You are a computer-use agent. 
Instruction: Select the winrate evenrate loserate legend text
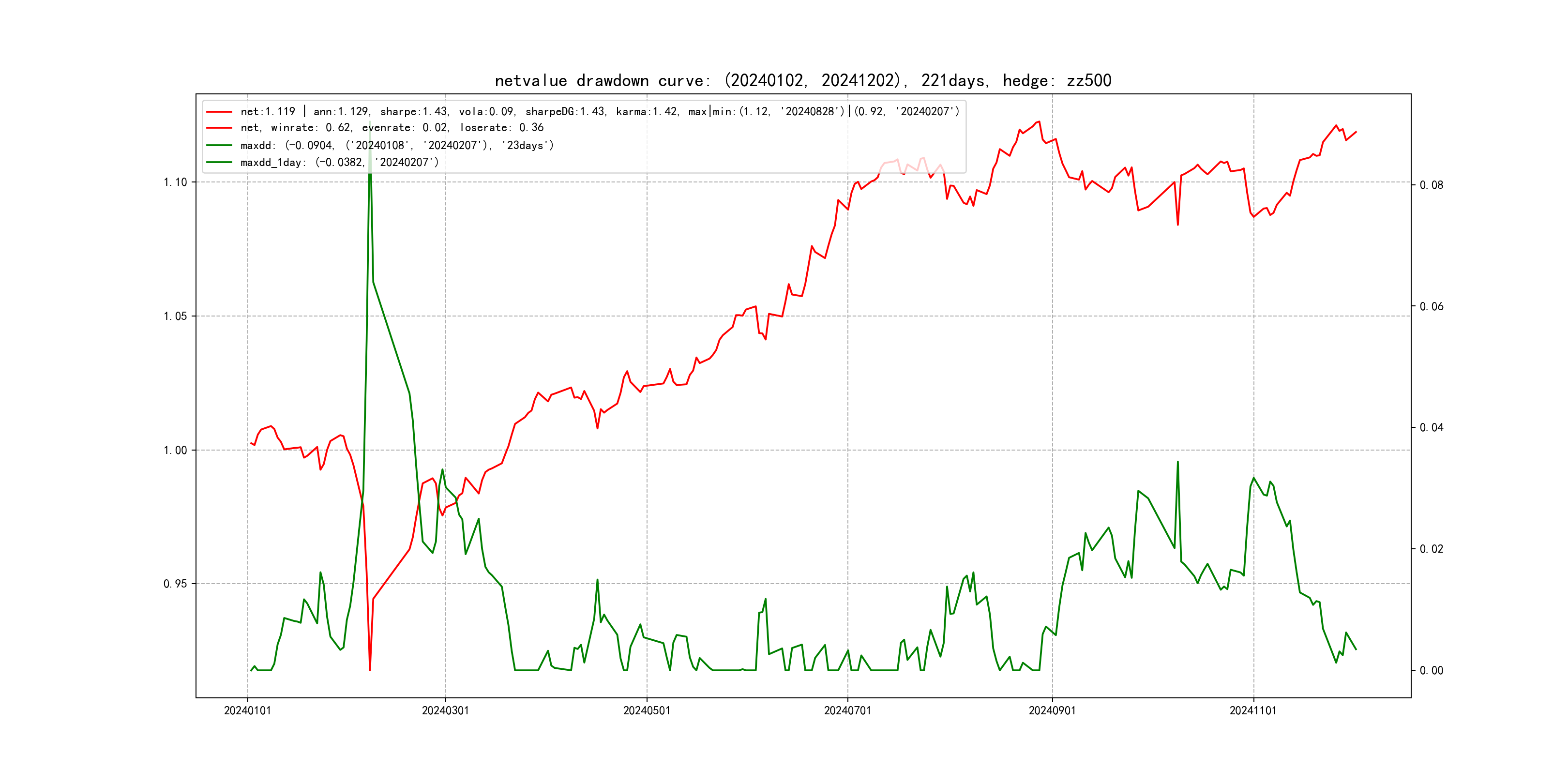392,128
